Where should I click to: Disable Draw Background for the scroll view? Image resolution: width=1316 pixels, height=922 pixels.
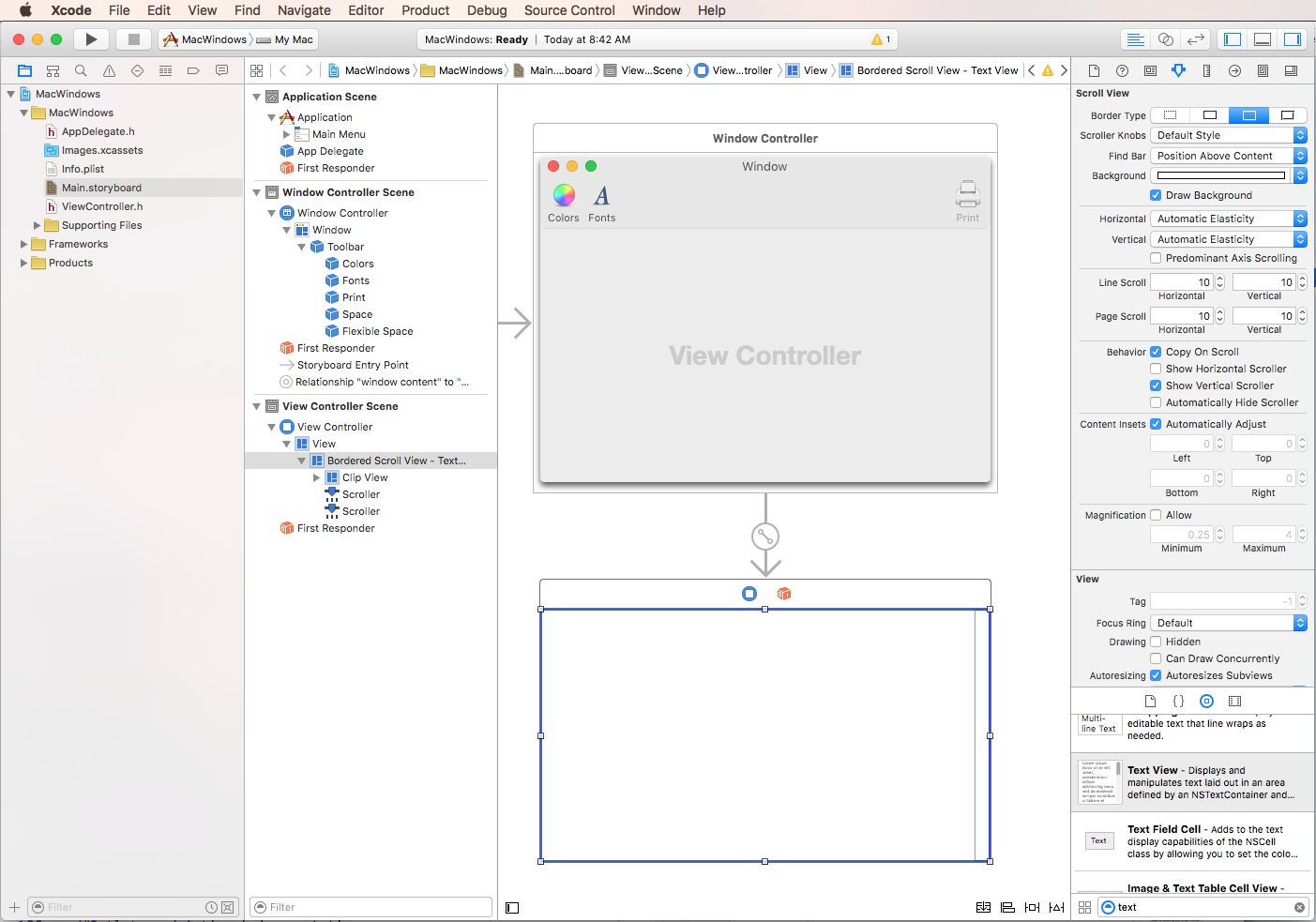click(1157, 195)
